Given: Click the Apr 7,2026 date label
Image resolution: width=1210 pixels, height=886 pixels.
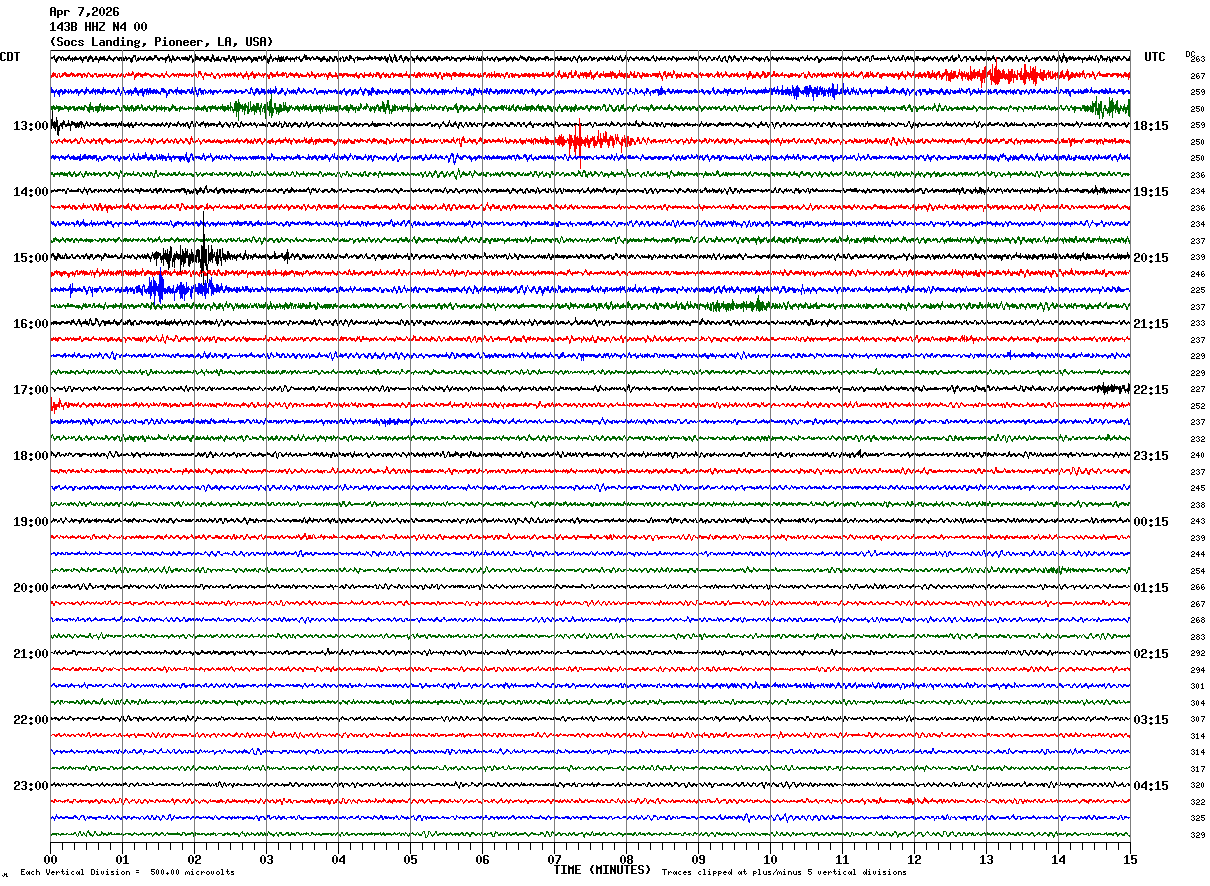Looking at the screenshot, I should tap(84, 12).
